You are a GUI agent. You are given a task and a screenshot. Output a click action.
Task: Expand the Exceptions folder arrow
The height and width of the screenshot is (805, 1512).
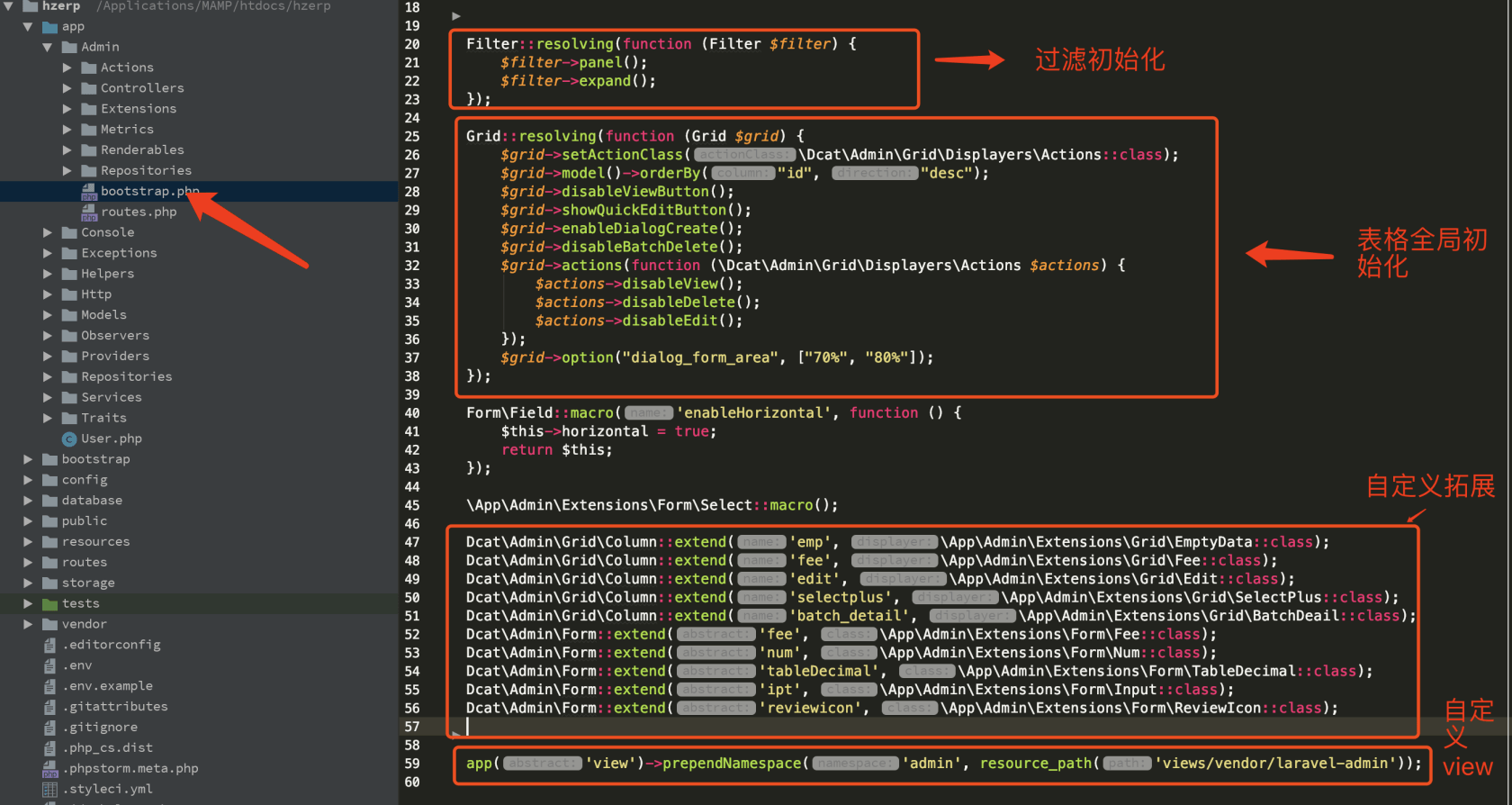[x=48, y=253]
